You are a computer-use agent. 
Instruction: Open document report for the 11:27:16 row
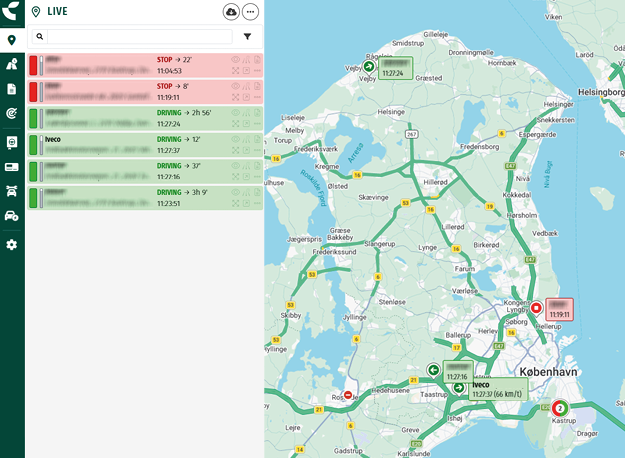point(257,165)
